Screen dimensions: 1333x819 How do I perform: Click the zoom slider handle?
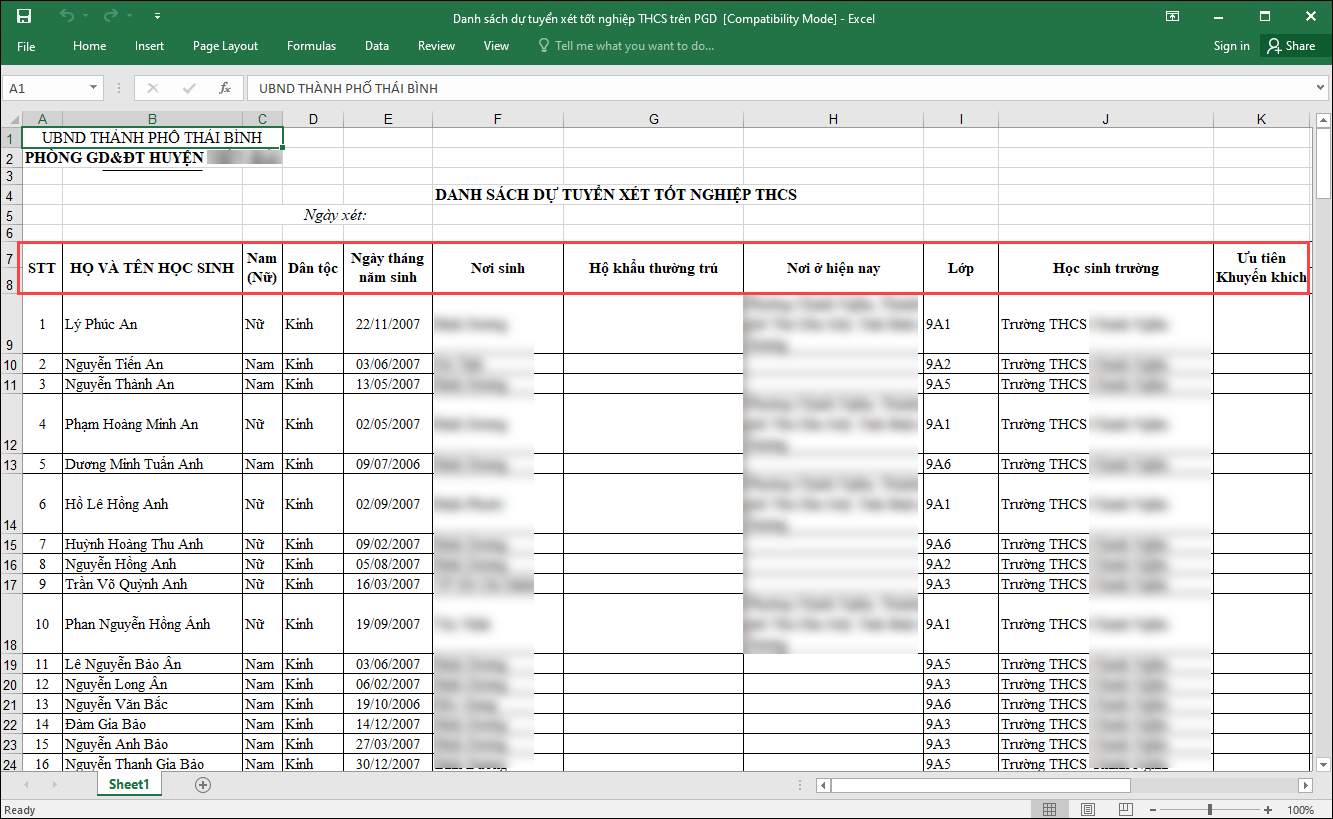[x=1210, y=809]
